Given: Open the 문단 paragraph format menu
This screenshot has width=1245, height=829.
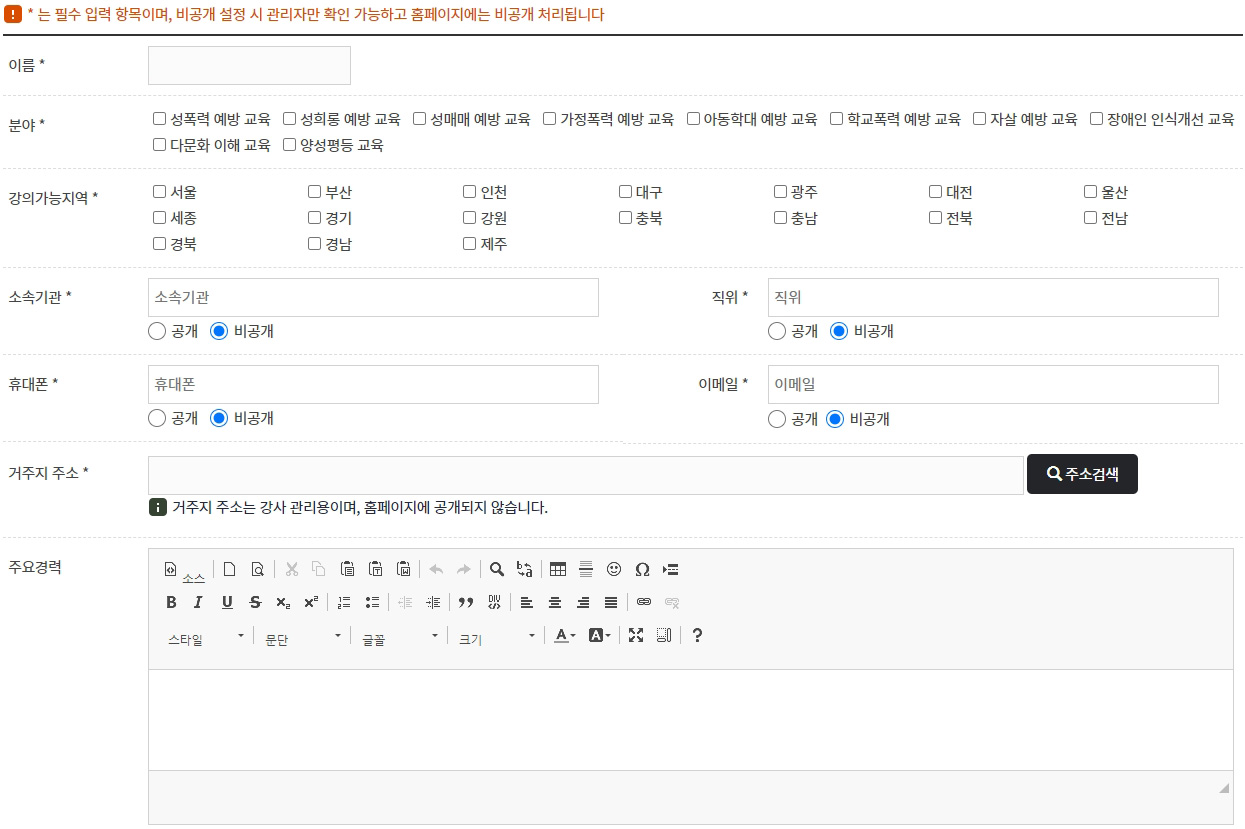Looking at the screenshot, I should click(302, 636).
